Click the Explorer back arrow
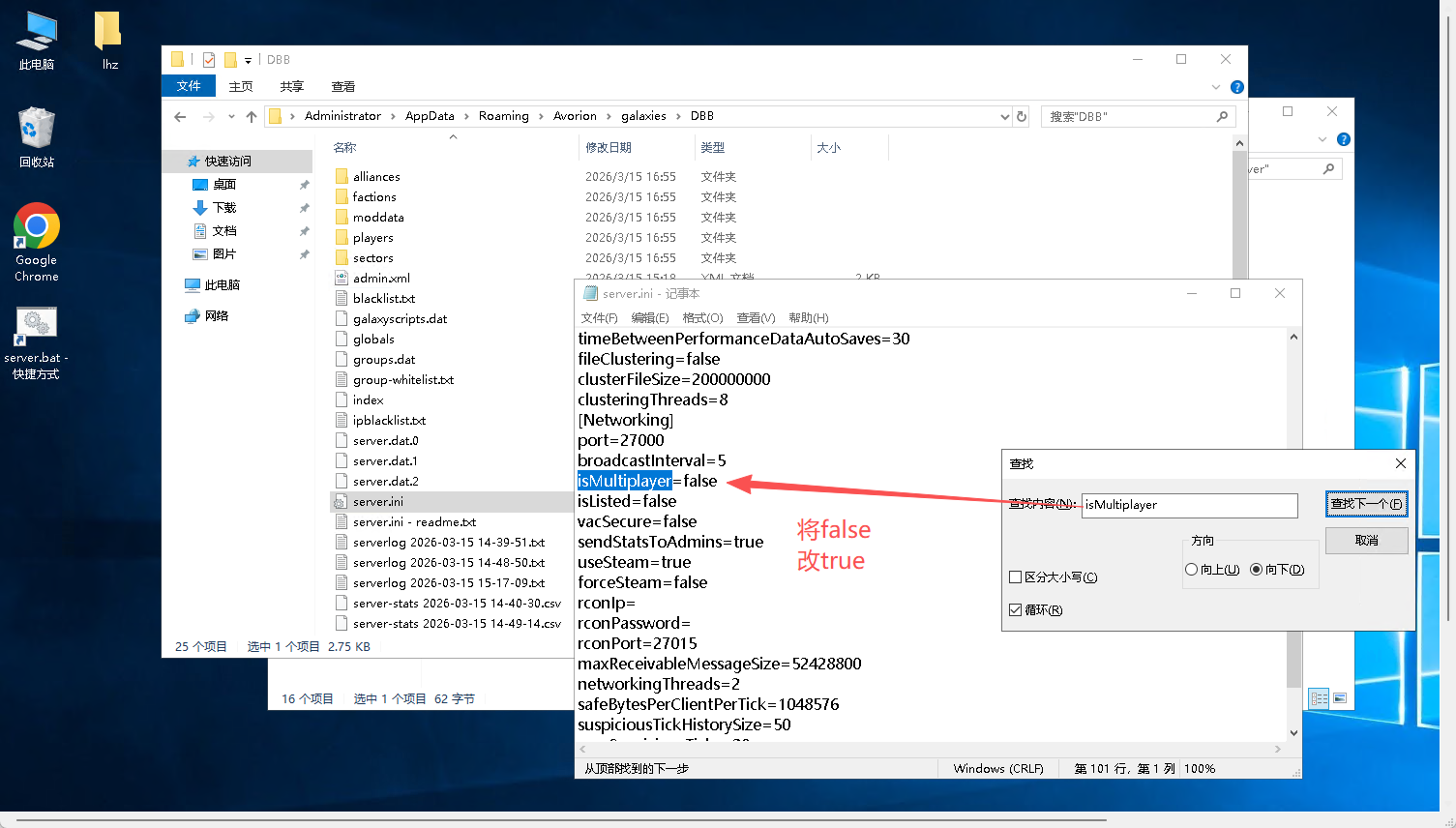The width and height of the screenshot is (1456, 828). (180, 117)
